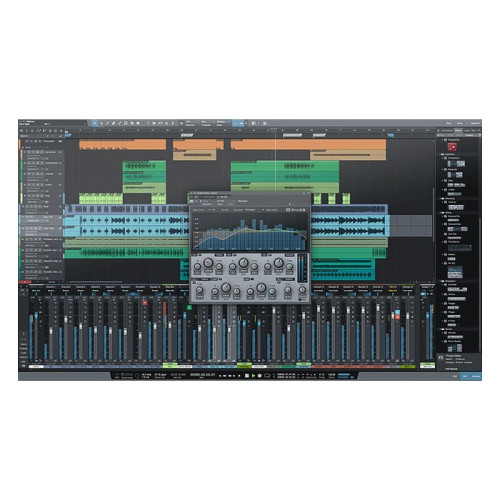Select the Eraser tool
The height and width of the screenshot is (500, 500).
click(x=114, y=123)
